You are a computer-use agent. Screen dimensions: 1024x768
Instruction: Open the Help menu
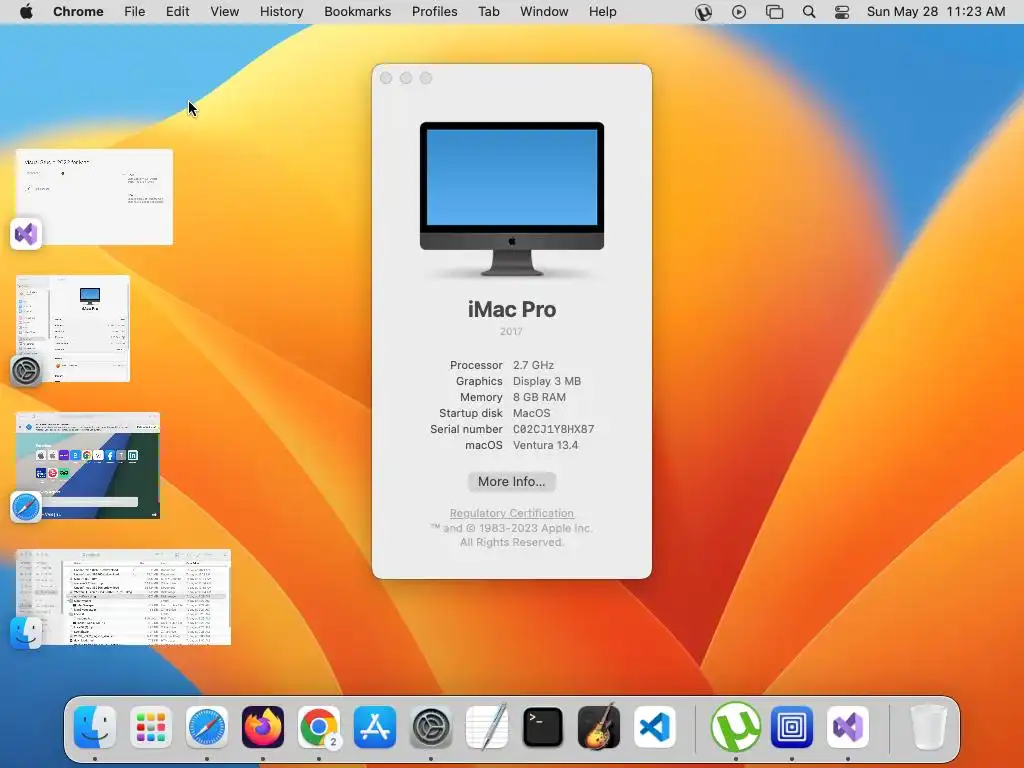coord(602,12)
